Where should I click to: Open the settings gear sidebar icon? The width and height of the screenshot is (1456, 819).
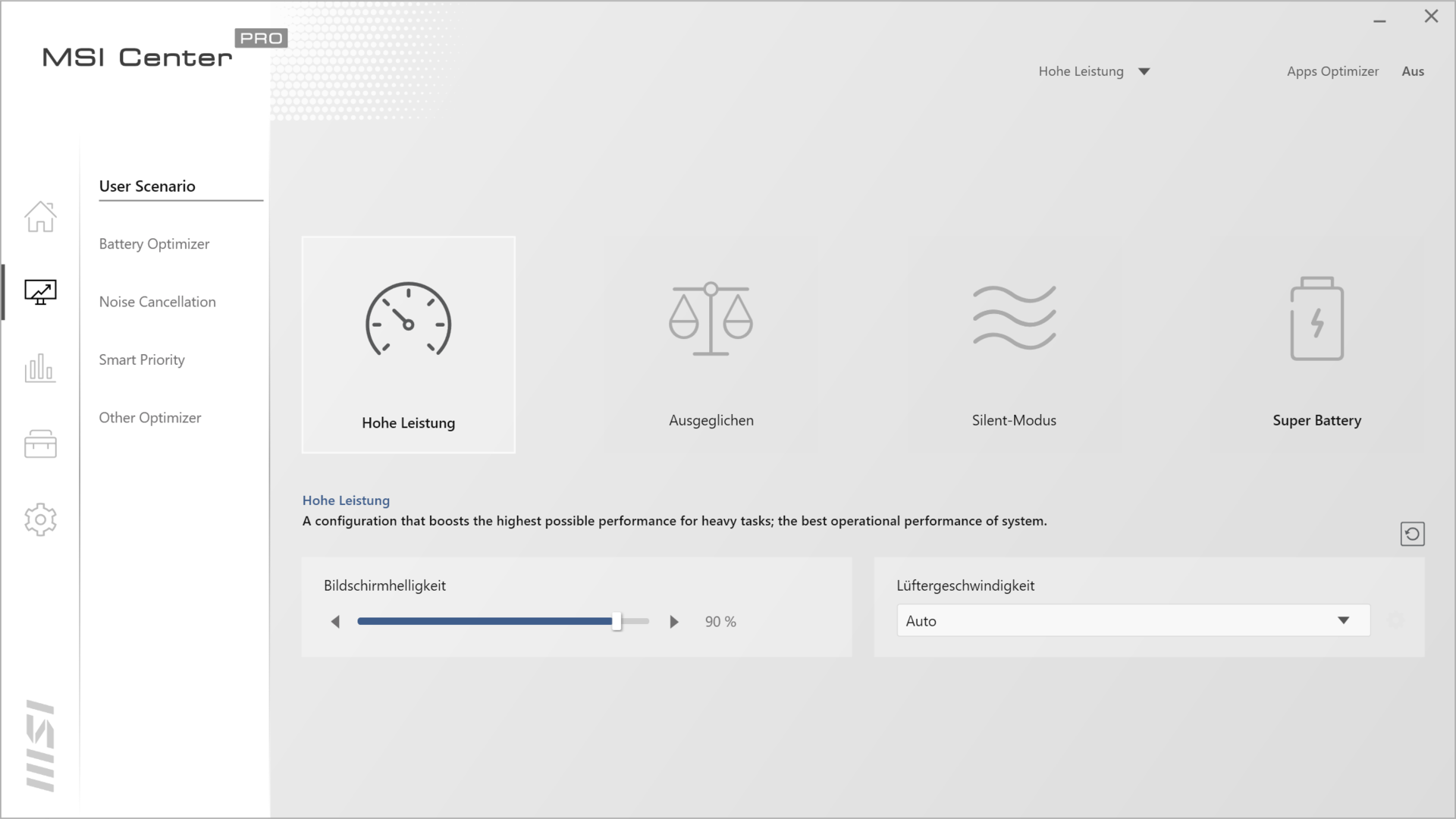40,519
